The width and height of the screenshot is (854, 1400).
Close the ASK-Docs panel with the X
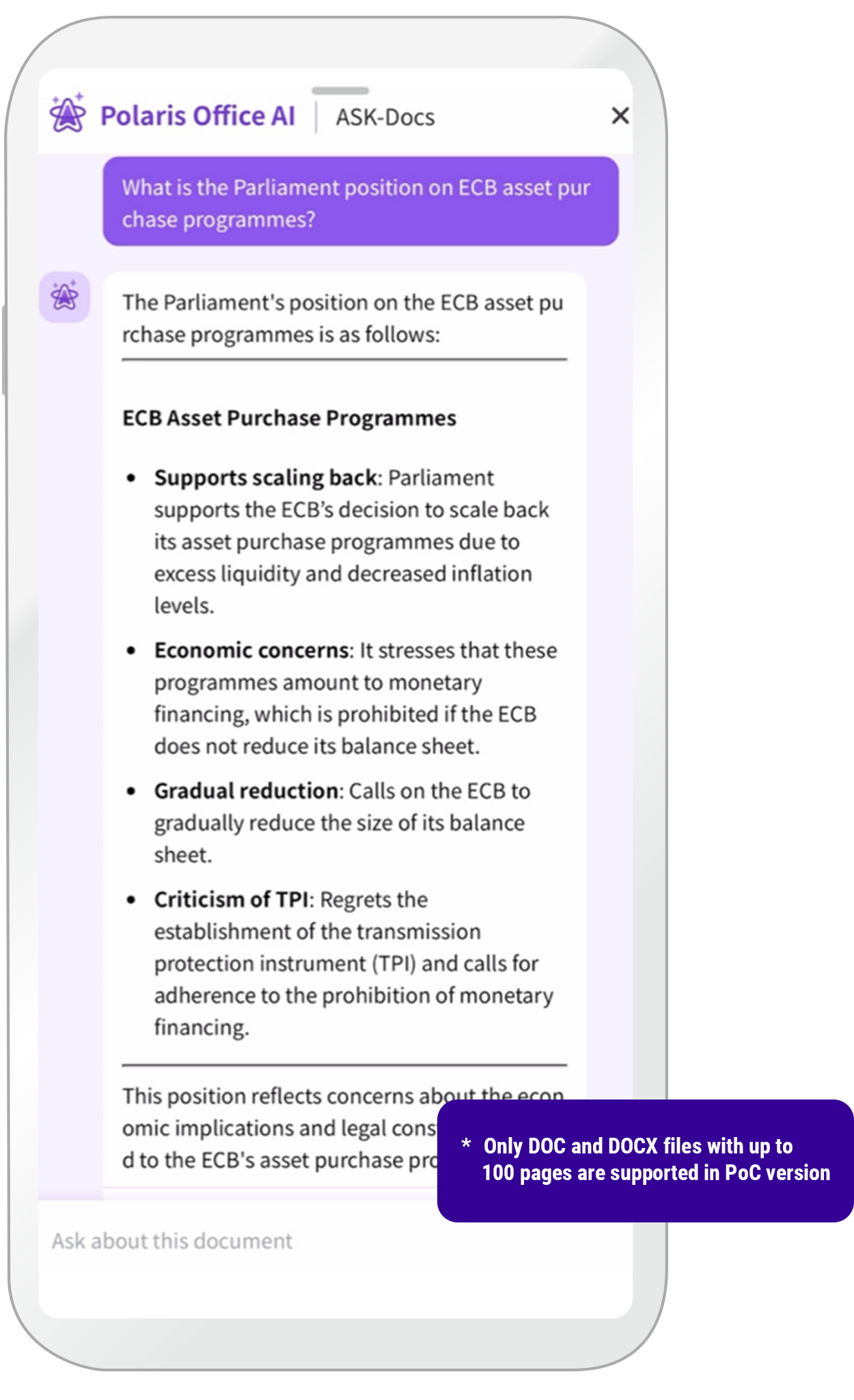pos(620,116)
